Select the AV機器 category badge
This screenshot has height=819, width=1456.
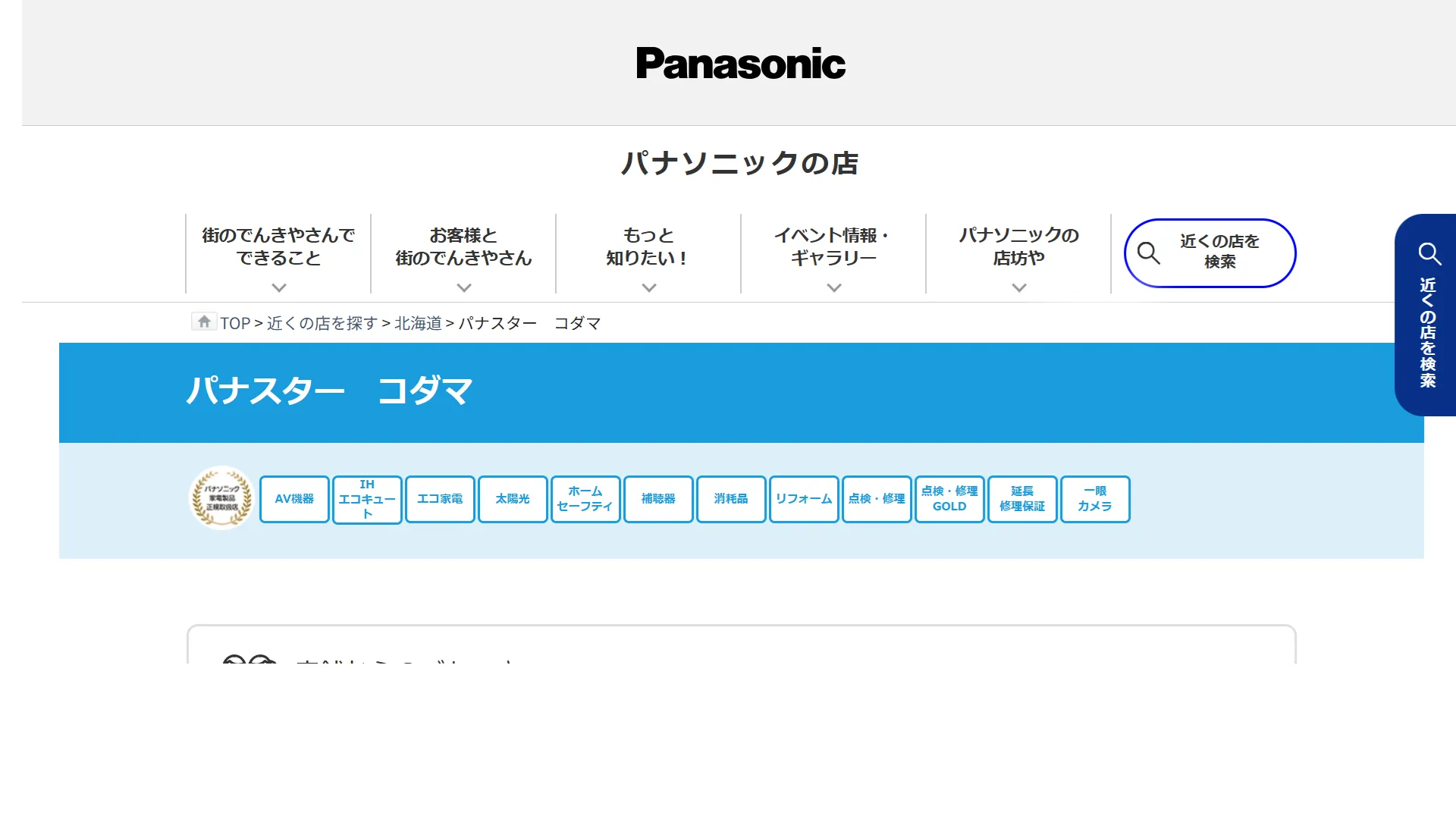click(294, 499)
